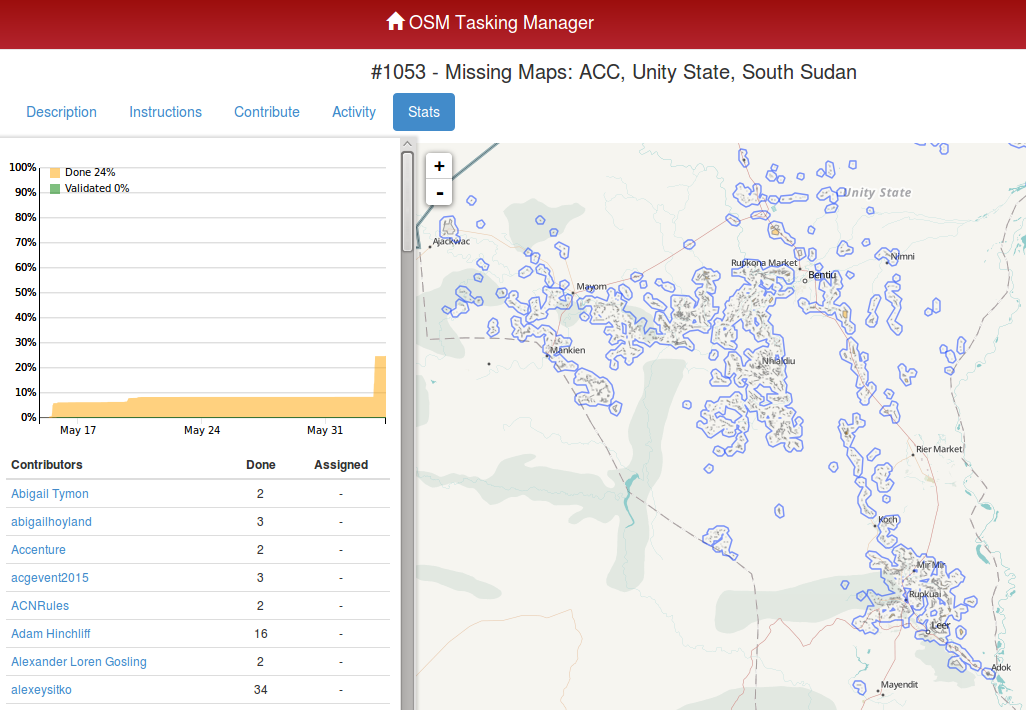Click the Done 24% legend label
This screenshot has height=710, width=1026.
pos(90,172)
